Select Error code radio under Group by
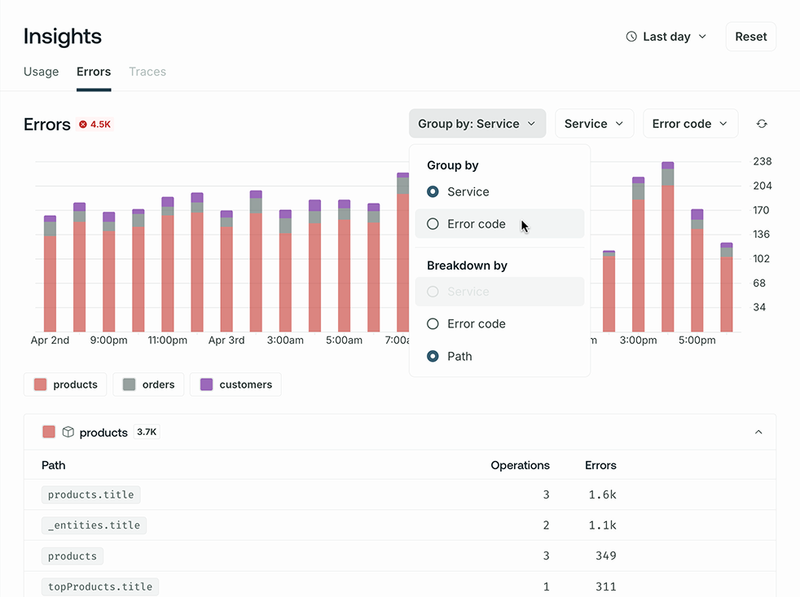Image resolution: width=800 pixels, height=597 pixels. pos(433,224)
